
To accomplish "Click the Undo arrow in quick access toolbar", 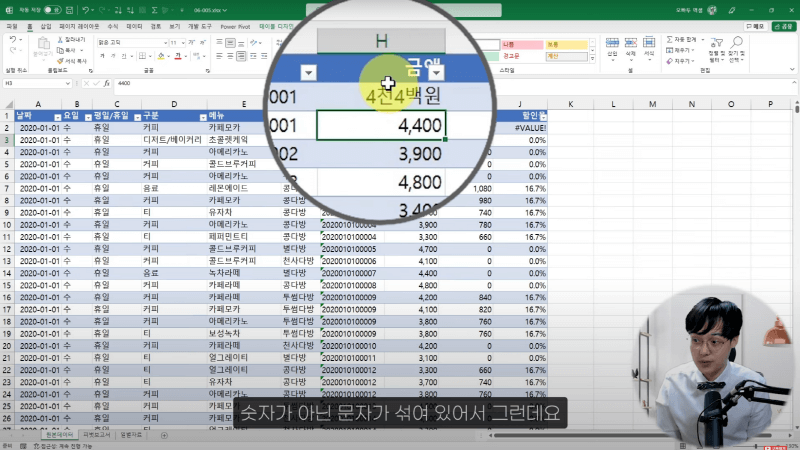I will (x=85, y=10).
